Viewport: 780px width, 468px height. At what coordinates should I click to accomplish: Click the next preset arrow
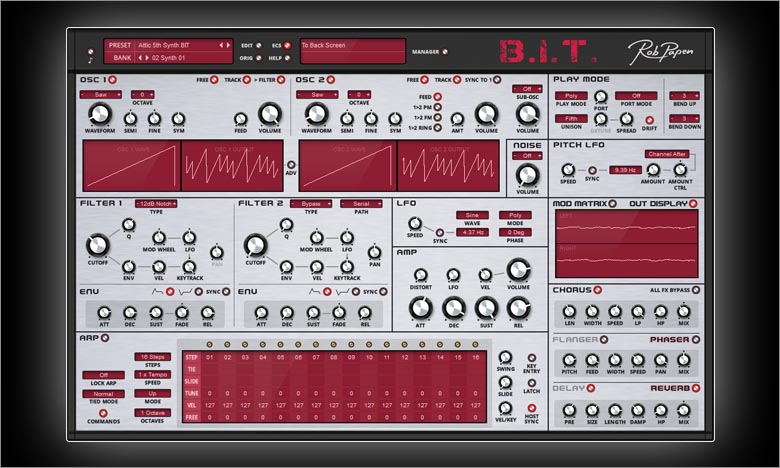click(x=228, y=45)
